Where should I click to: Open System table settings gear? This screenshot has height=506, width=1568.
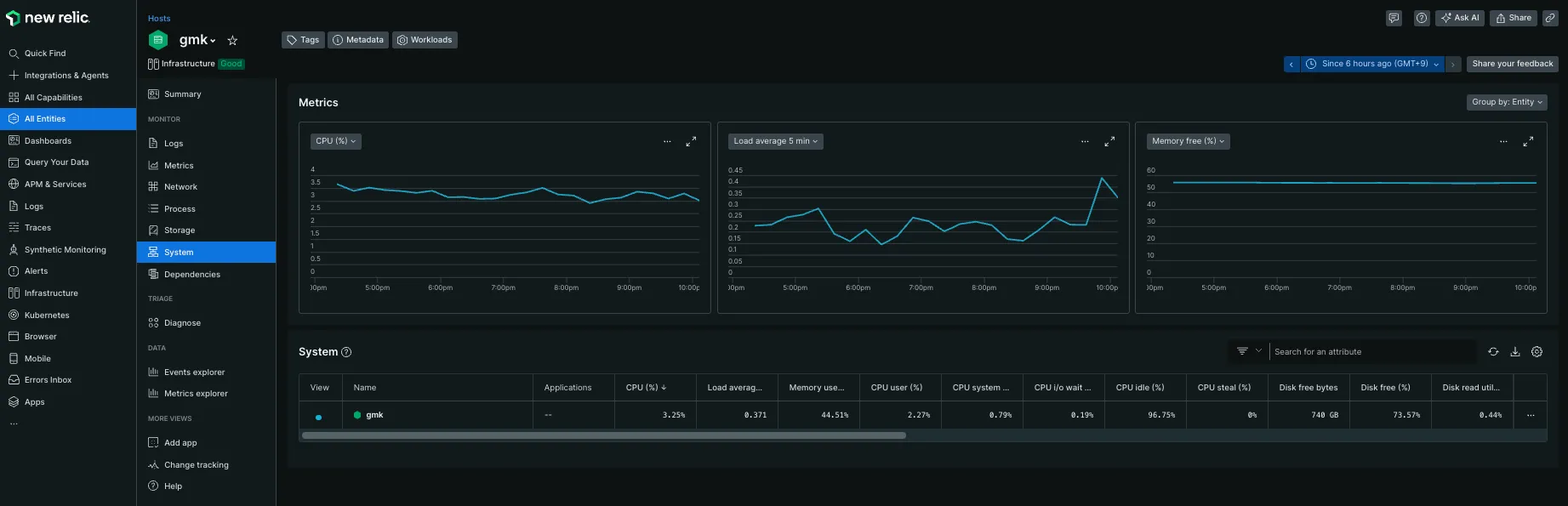[1537, 352]
